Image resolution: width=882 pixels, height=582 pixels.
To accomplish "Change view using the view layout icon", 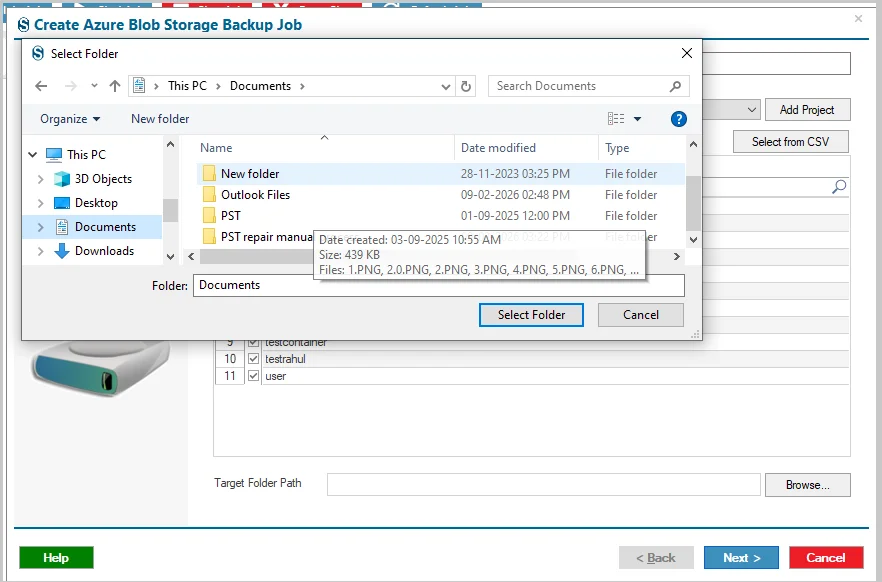I will [616, 119].
